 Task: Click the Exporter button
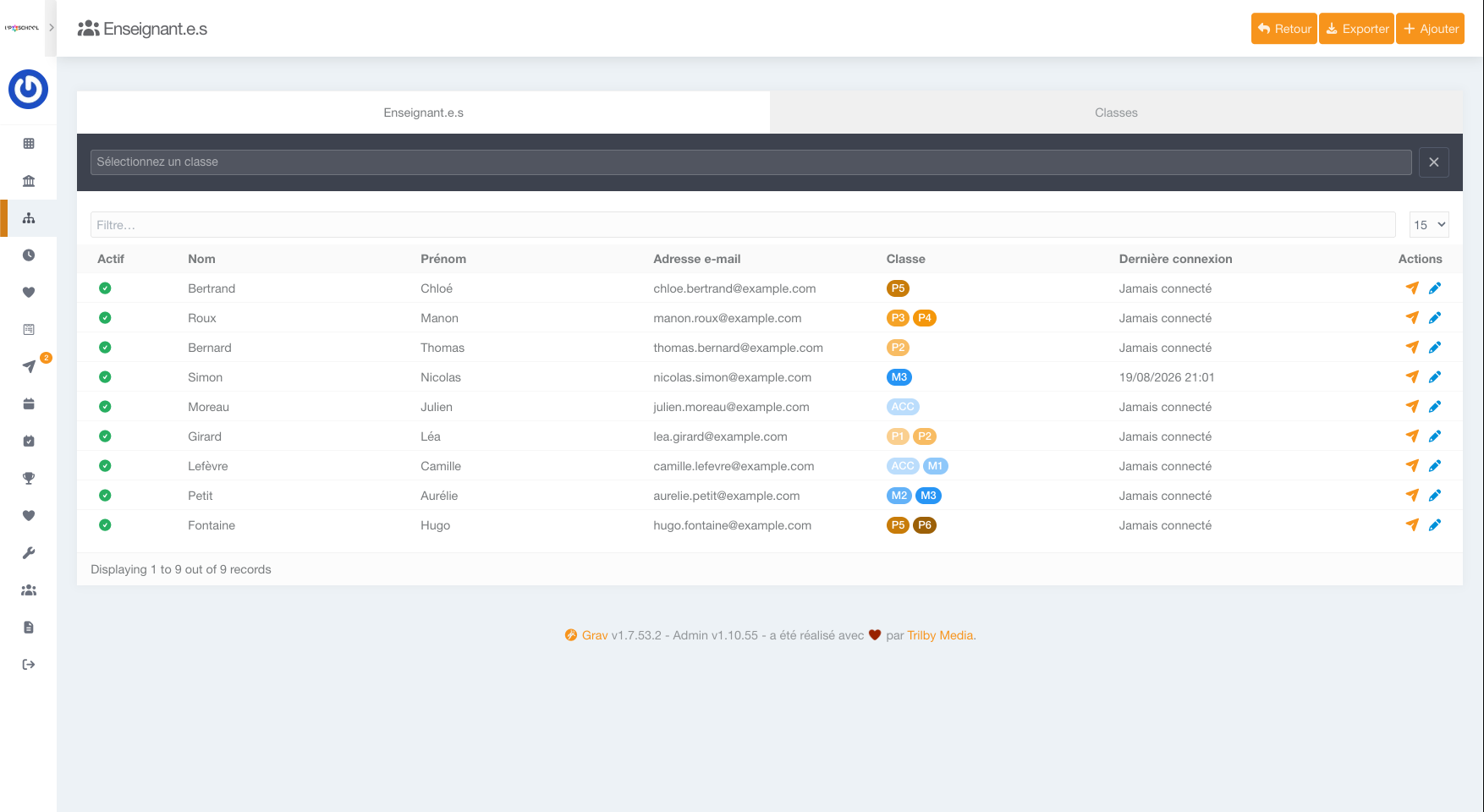[1356, 29]
